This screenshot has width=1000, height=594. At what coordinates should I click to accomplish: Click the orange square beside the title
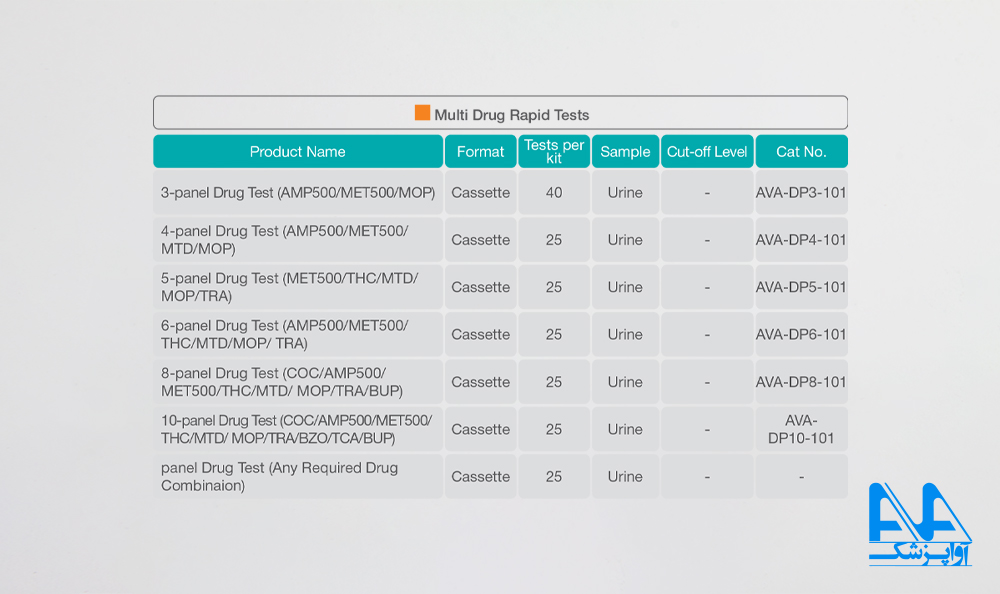pos(422,113)
